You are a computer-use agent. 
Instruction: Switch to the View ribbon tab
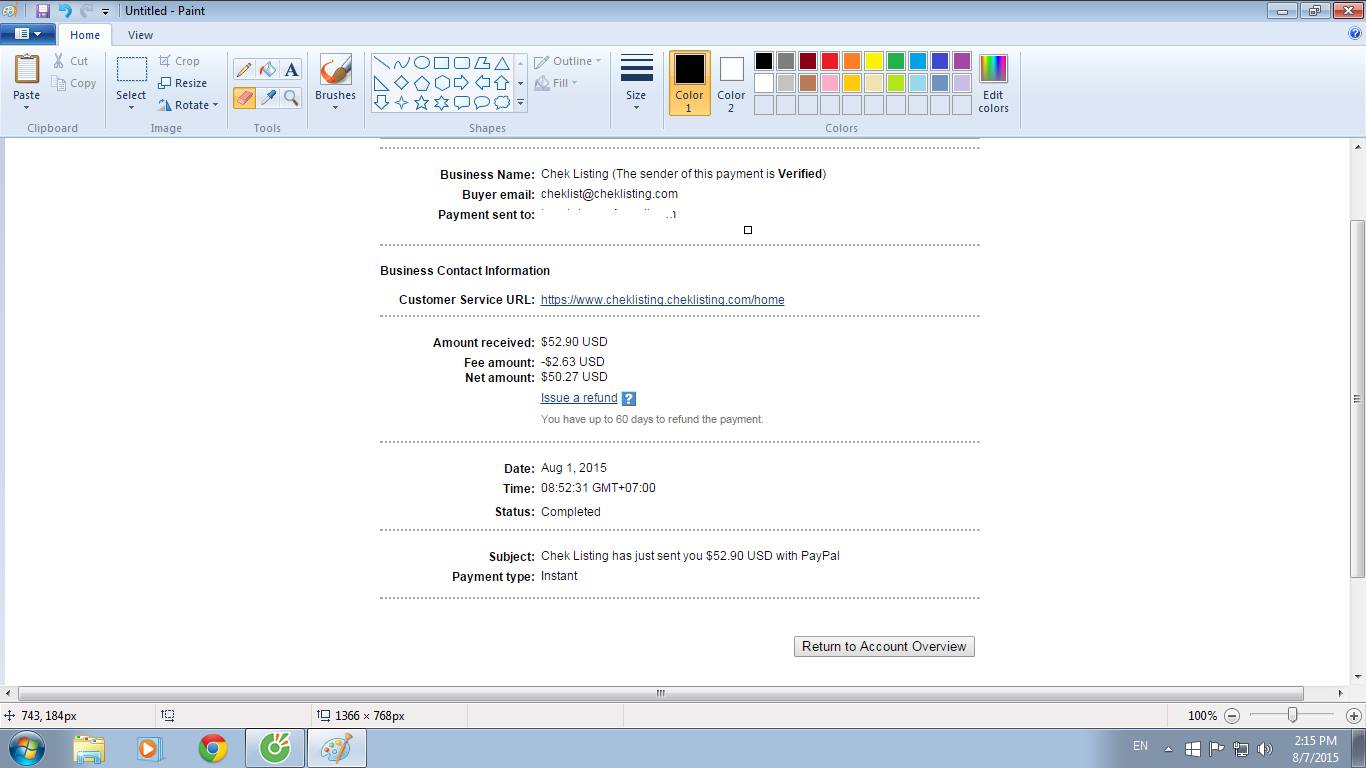coord(140,34)
